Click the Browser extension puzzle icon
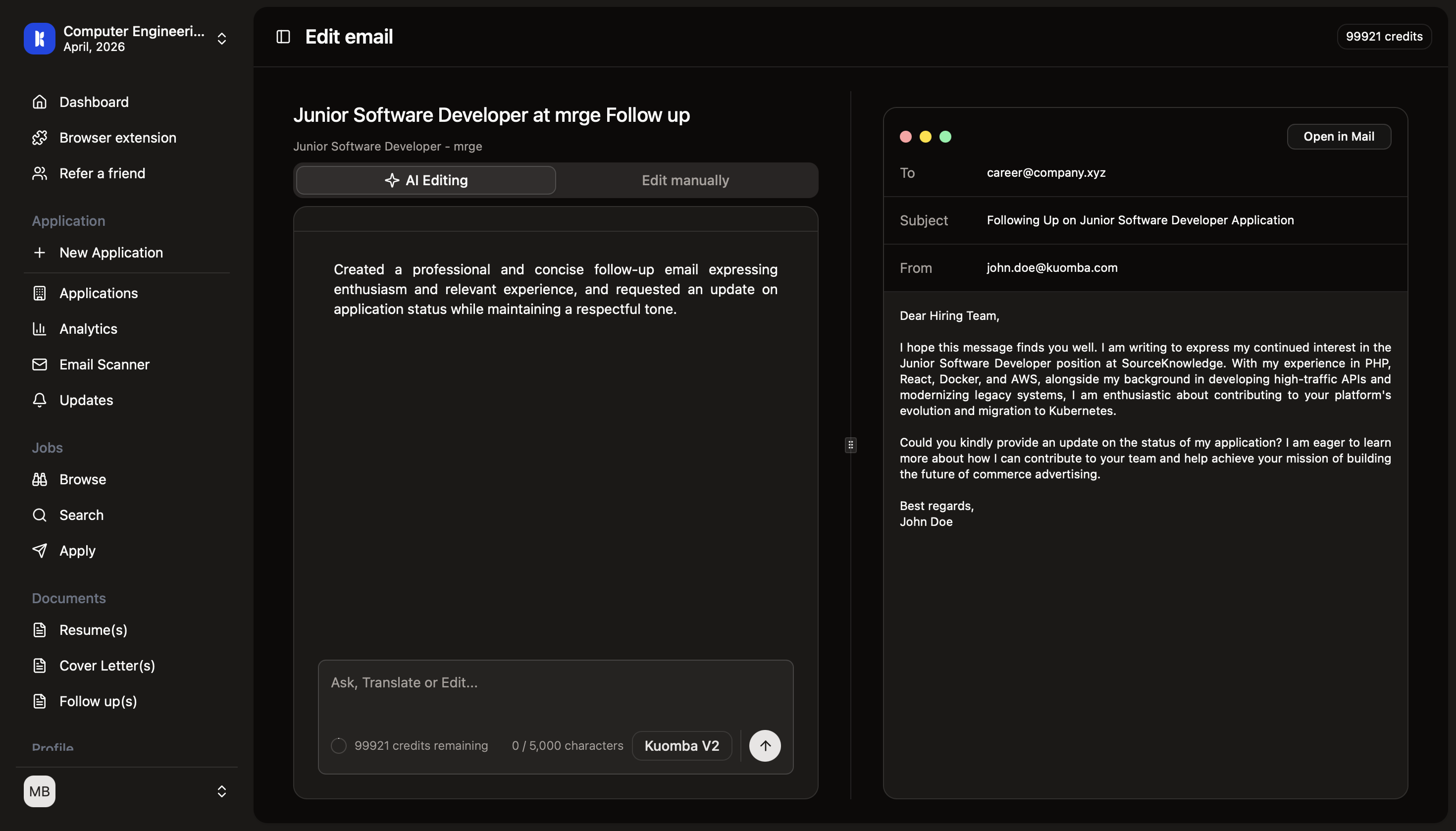The height and width of the screenshot is (831, 1456). pyautogui.click(x=40, y=138)
